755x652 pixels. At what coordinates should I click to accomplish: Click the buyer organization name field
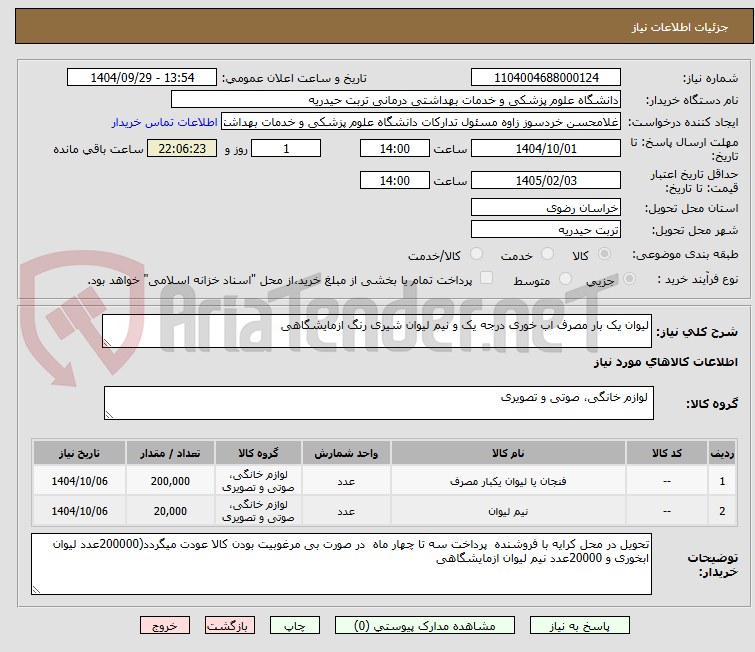click(396, 100)
